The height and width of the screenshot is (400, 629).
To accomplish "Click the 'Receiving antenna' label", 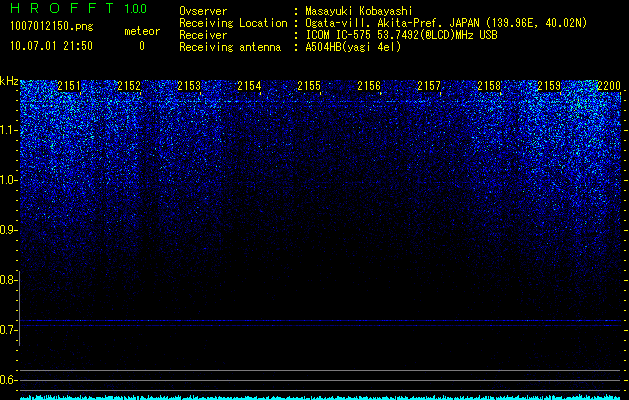I will point(230,47).
